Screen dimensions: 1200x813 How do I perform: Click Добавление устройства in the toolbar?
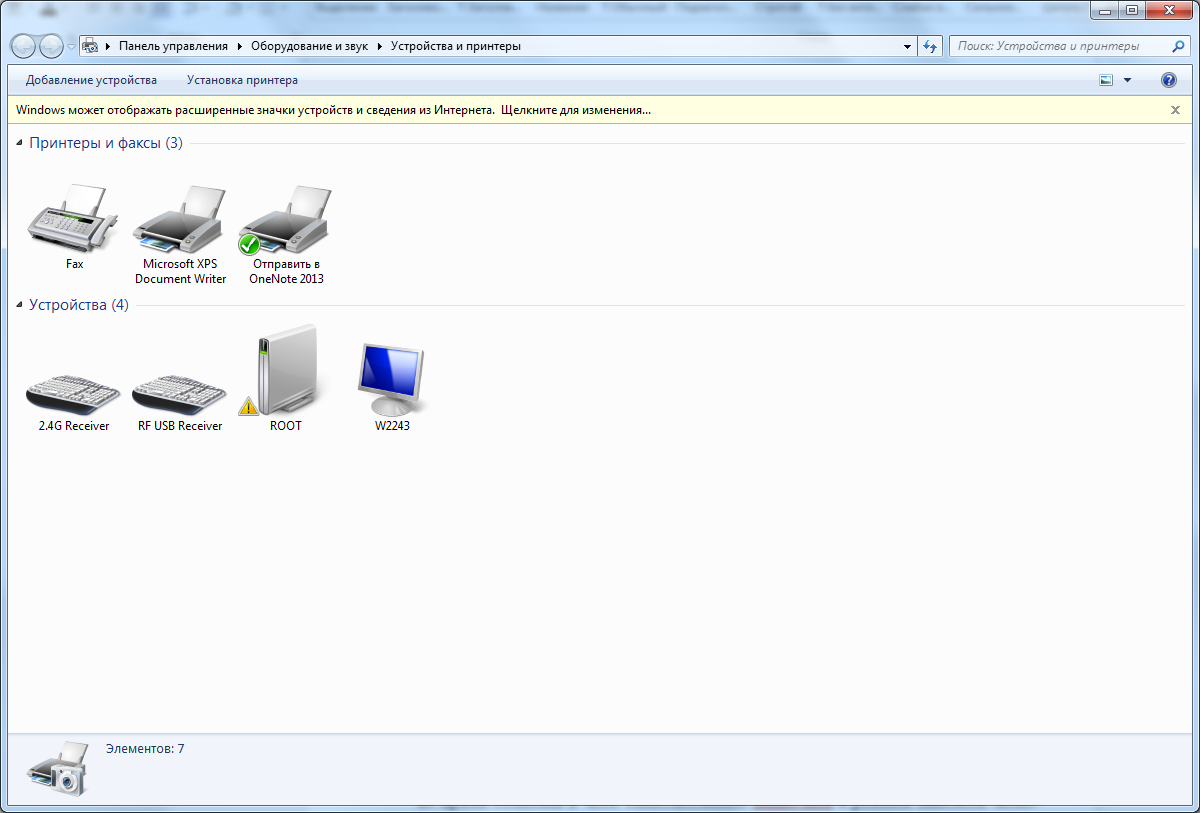(91, 80)
